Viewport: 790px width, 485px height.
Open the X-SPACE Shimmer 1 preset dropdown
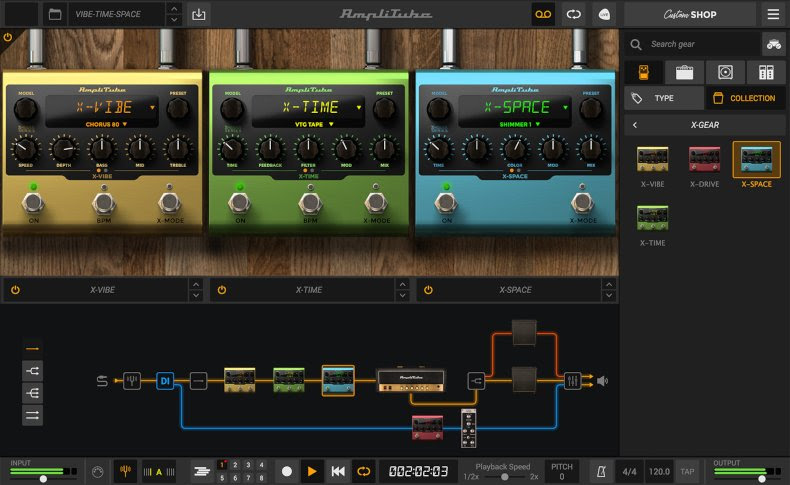coord(515,124)
